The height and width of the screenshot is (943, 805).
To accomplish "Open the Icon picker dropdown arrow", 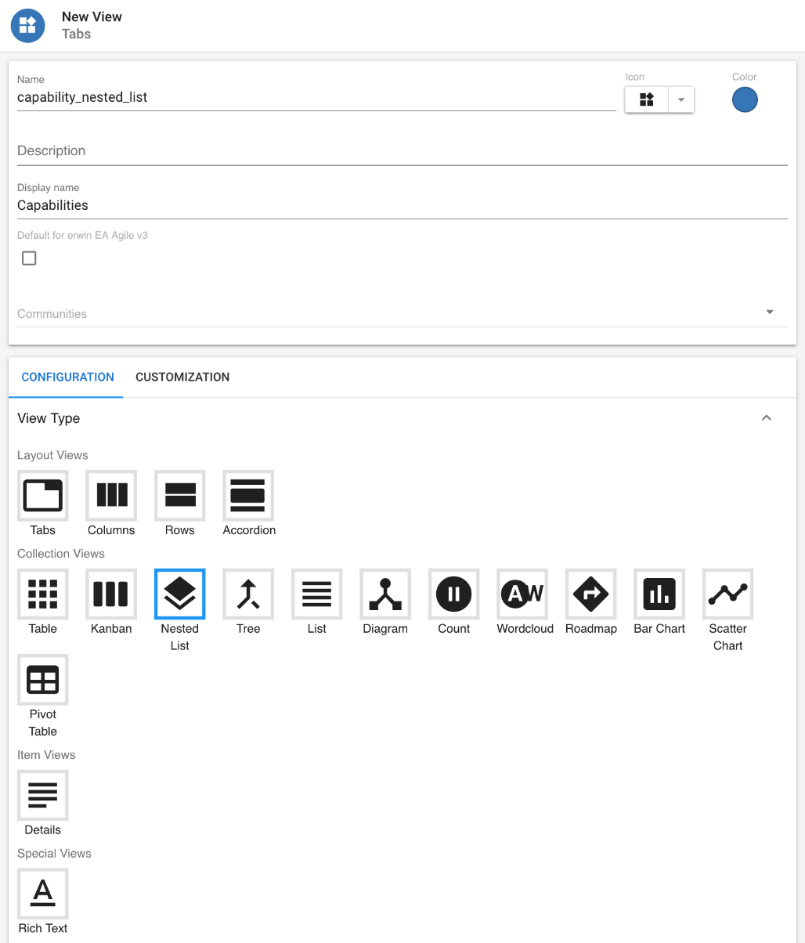I will point(681,100).
